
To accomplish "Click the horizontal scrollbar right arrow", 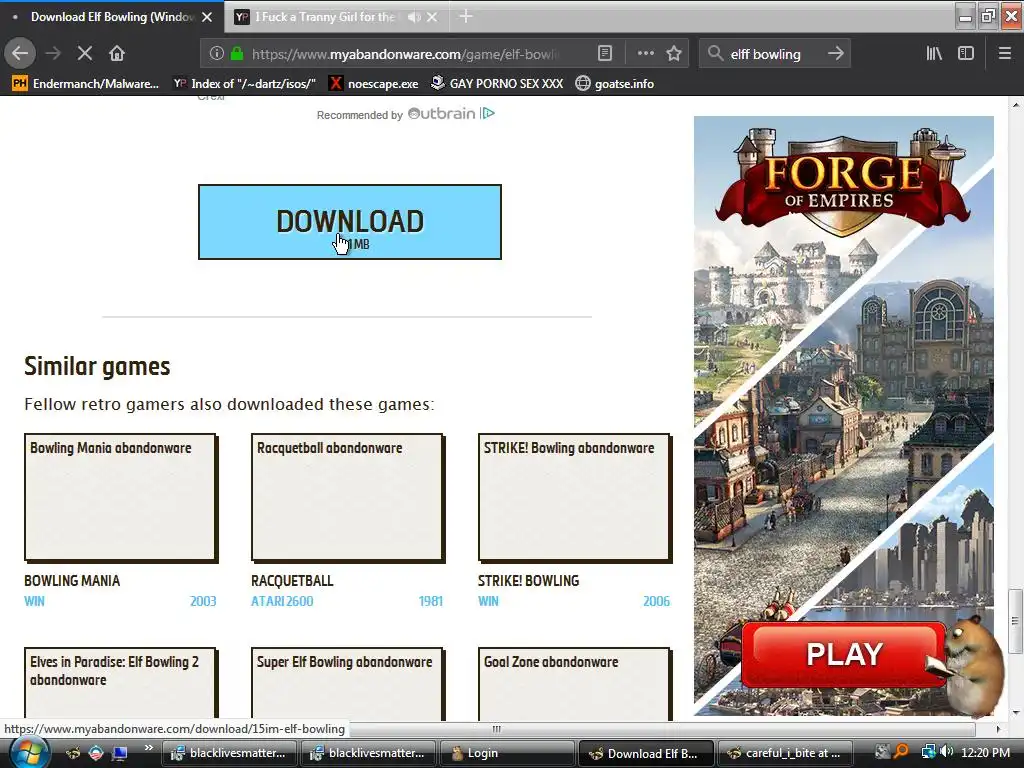I will (998, 728).
